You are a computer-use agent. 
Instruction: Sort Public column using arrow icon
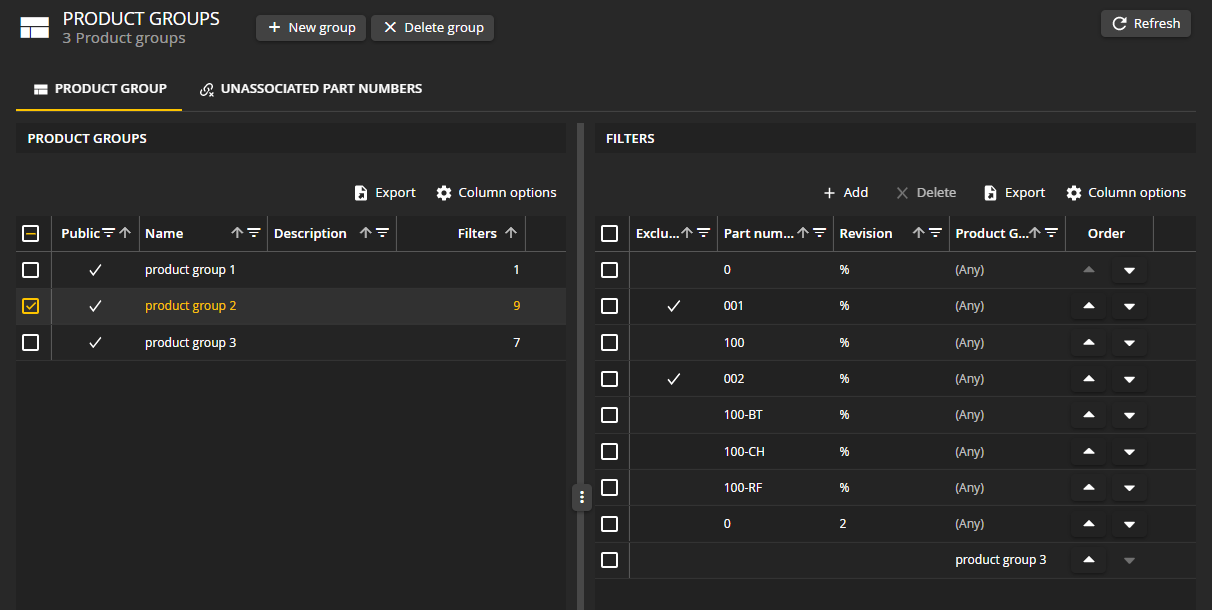pyautogui.click(x=125, y=233)
